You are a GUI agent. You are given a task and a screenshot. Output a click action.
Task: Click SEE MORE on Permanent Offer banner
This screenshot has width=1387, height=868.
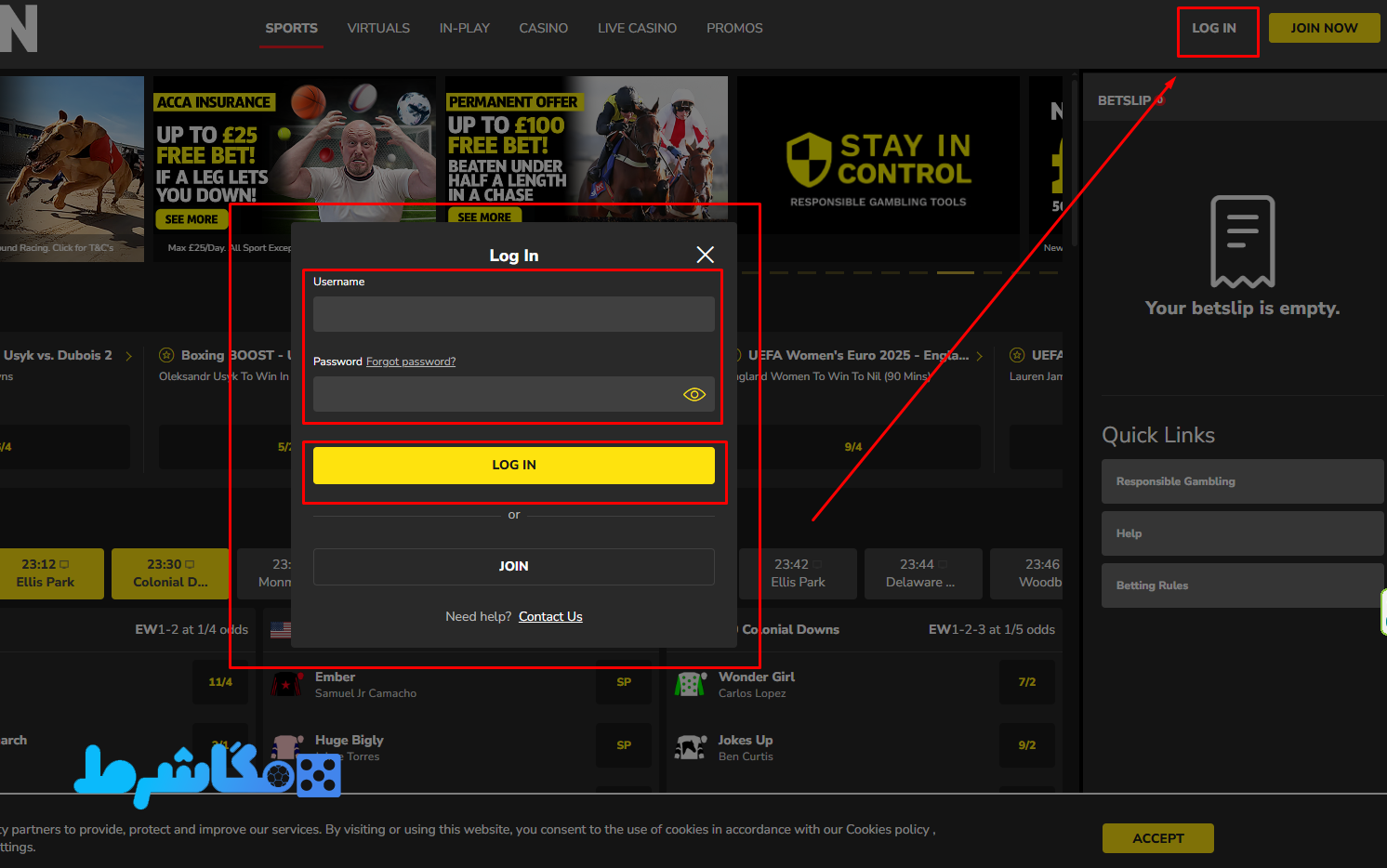click(484, 217)
